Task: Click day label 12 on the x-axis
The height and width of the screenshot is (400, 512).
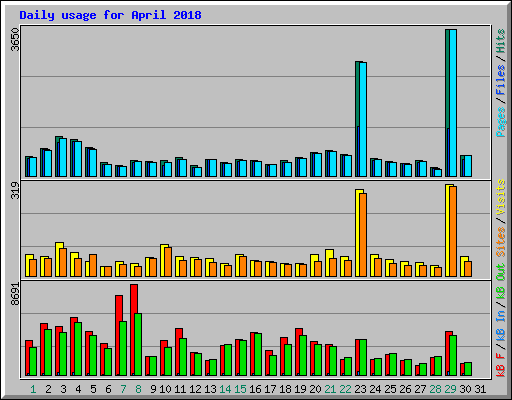Action: point(195,389)
